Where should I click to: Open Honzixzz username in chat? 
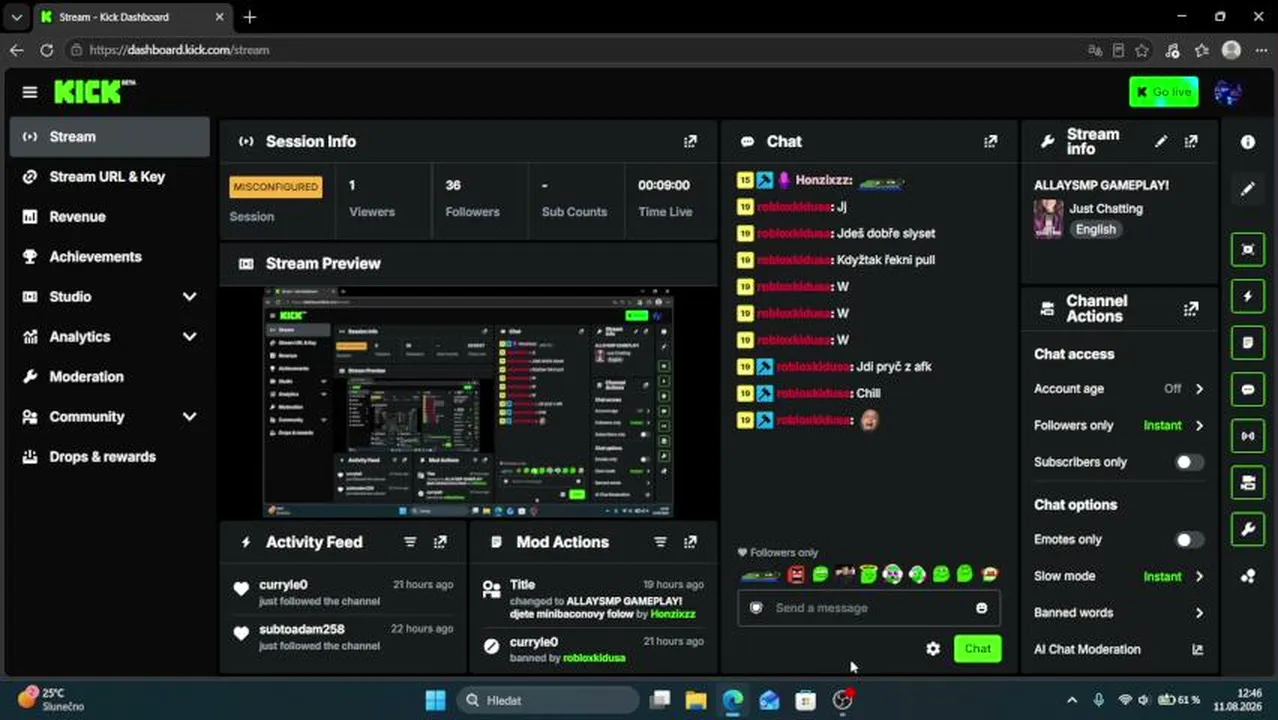pyautogui.click(x=823, y=181)
